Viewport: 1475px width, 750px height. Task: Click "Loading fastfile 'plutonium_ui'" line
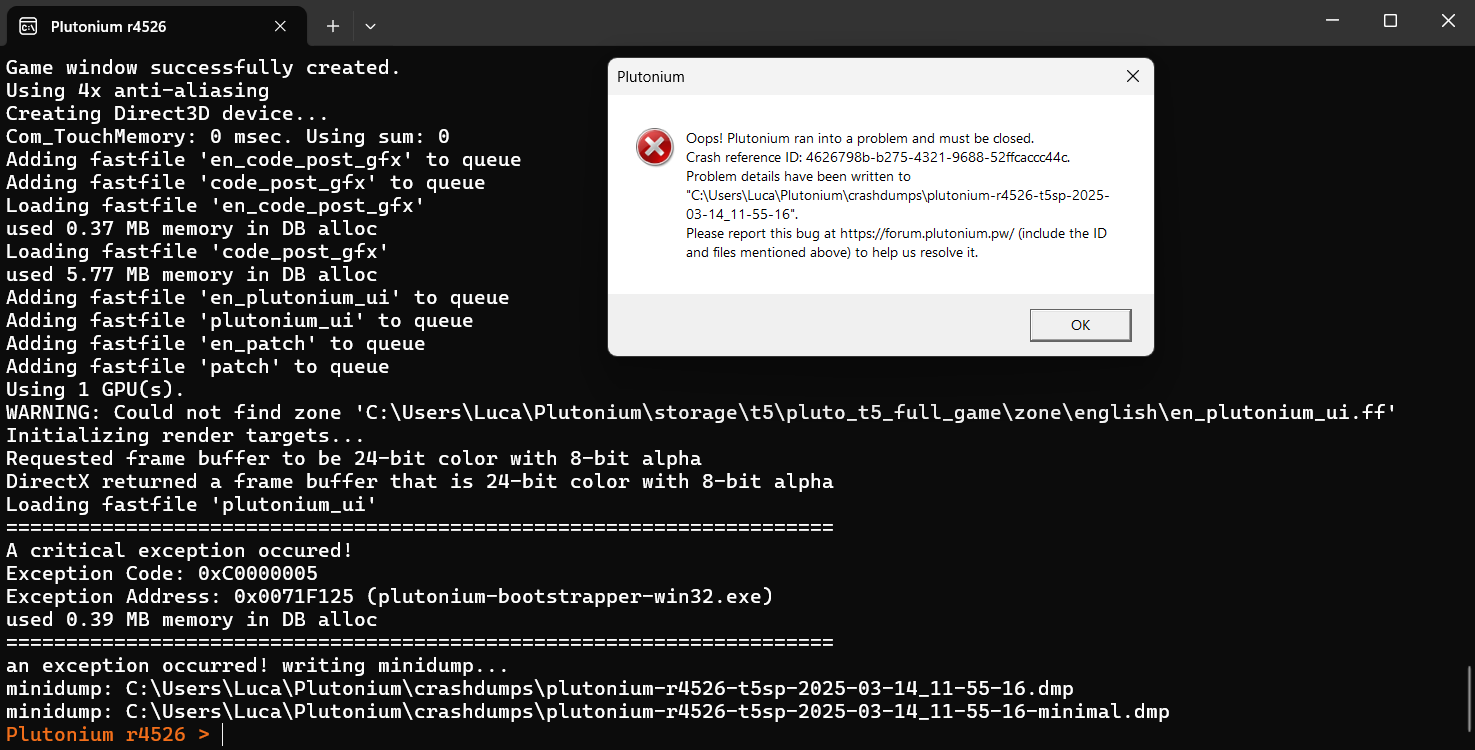pos(192,505)
